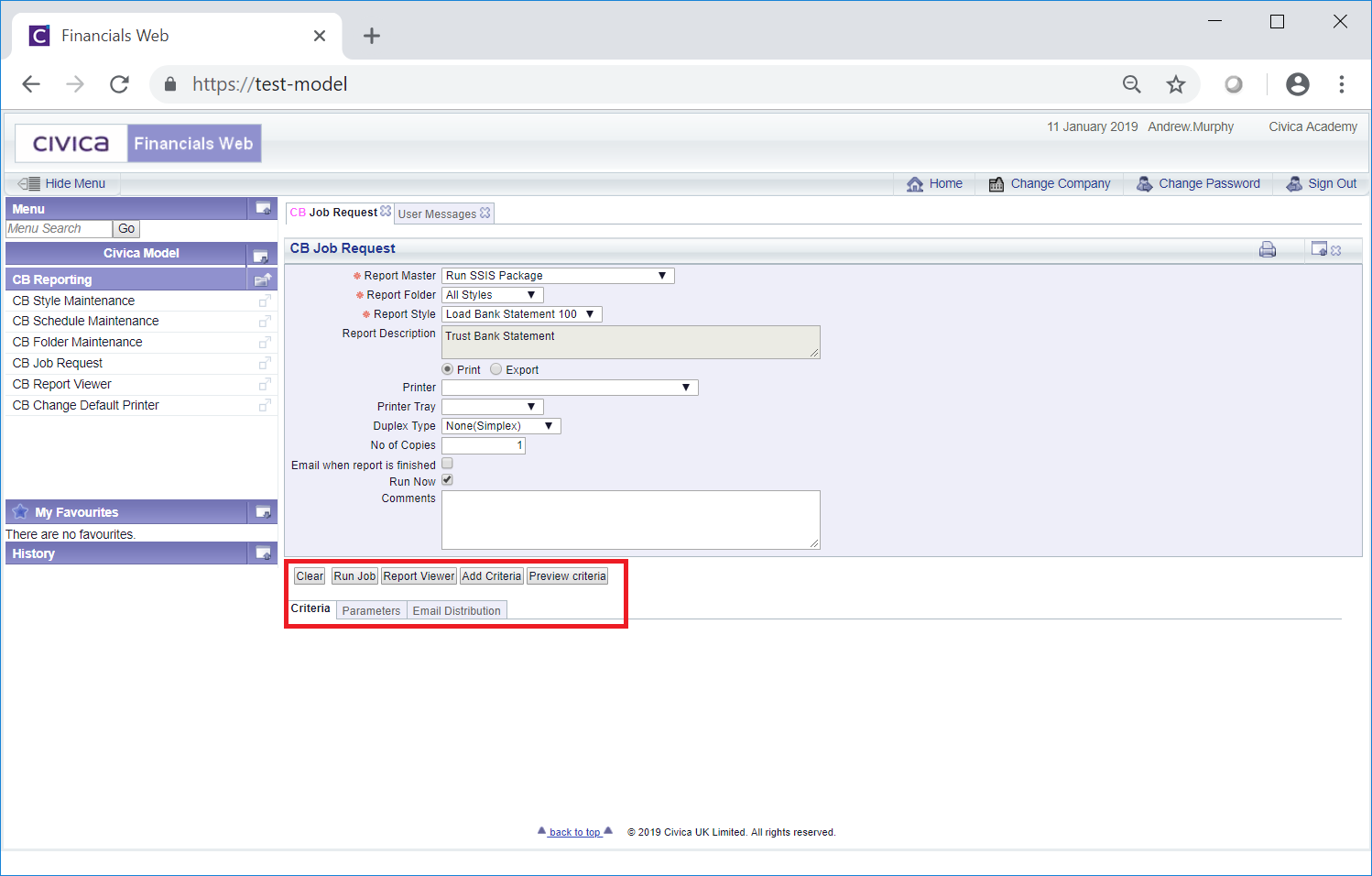
Task: Select the Criteria tab
Action: [x=310, y=608]
